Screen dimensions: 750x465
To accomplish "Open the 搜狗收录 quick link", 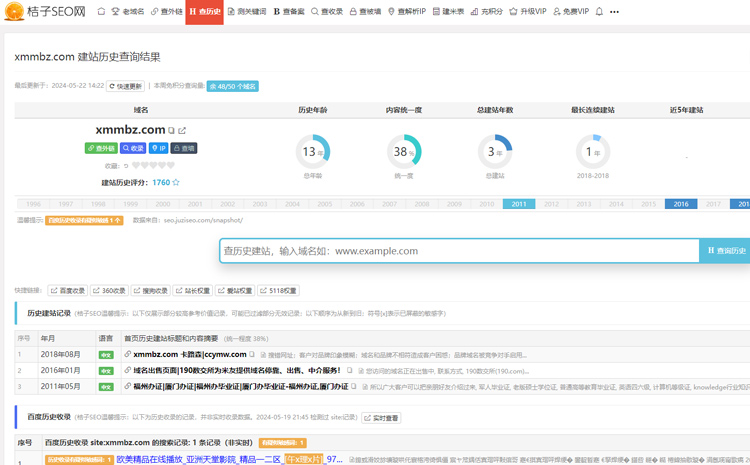I will tap(151, 290).
